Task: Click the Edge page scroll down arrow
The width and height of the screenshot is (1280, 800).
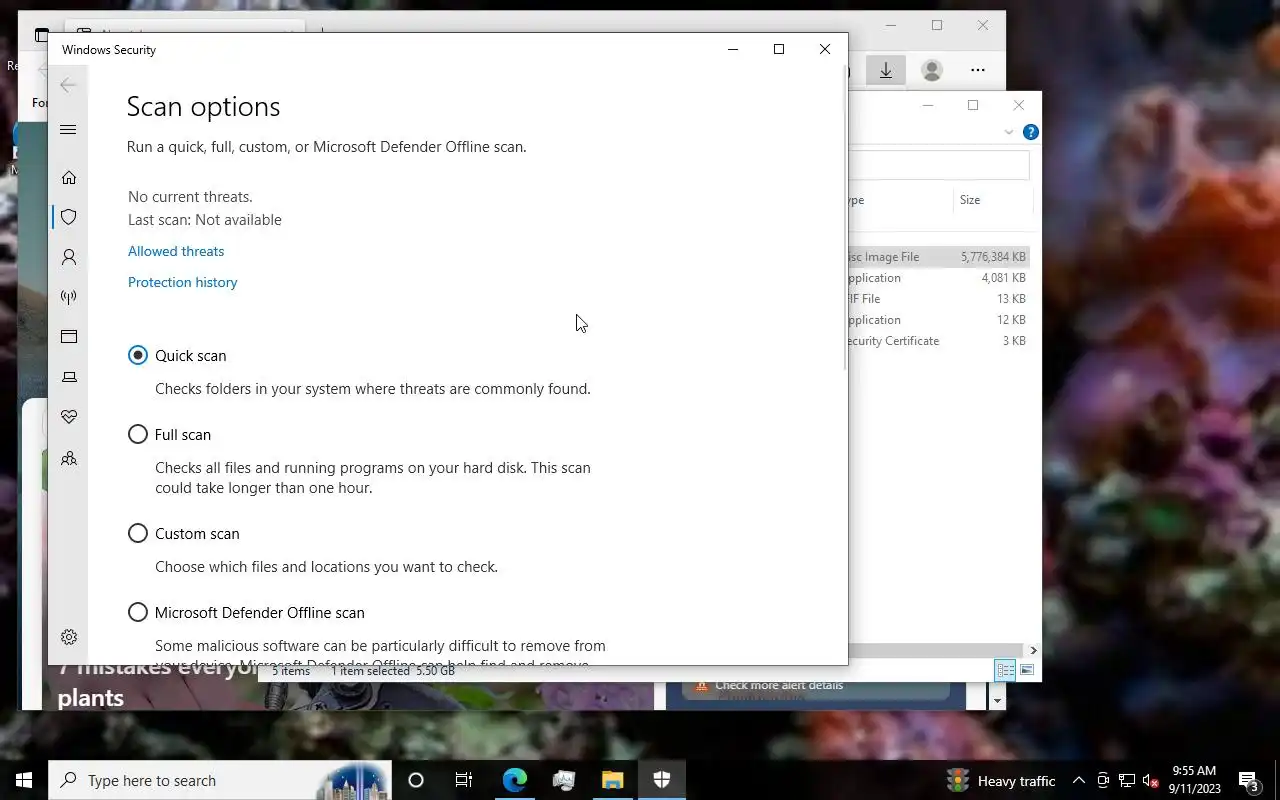Action: click(x=997, y=701)
